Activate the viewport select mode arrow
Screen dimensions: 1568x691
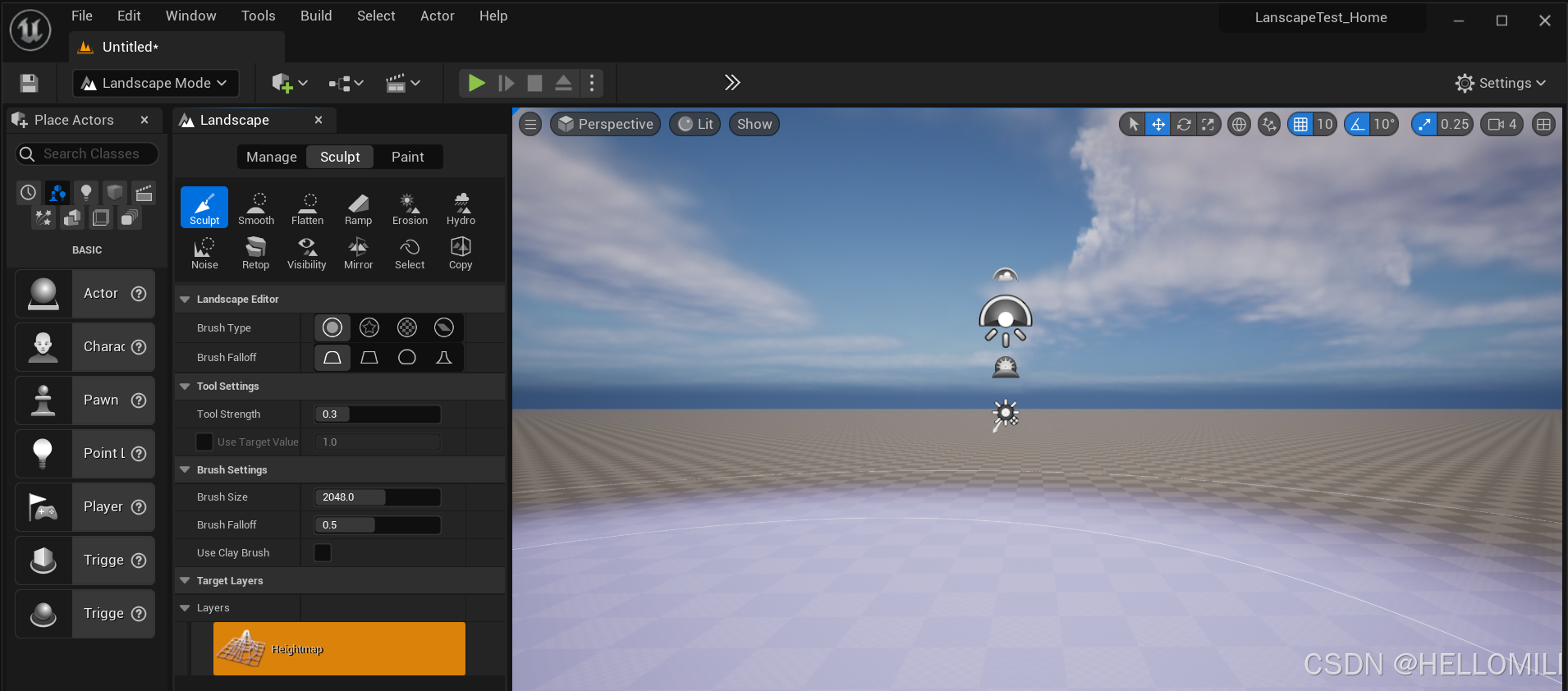pos(1134,124)
